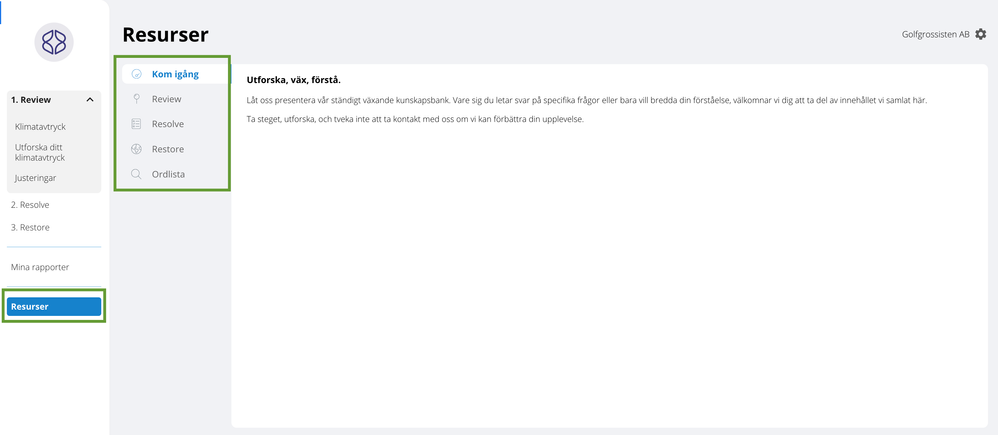Click the Golfgrossisten AB account name
Viewport: 998px width, 435px height.
[x=936, y=35]
